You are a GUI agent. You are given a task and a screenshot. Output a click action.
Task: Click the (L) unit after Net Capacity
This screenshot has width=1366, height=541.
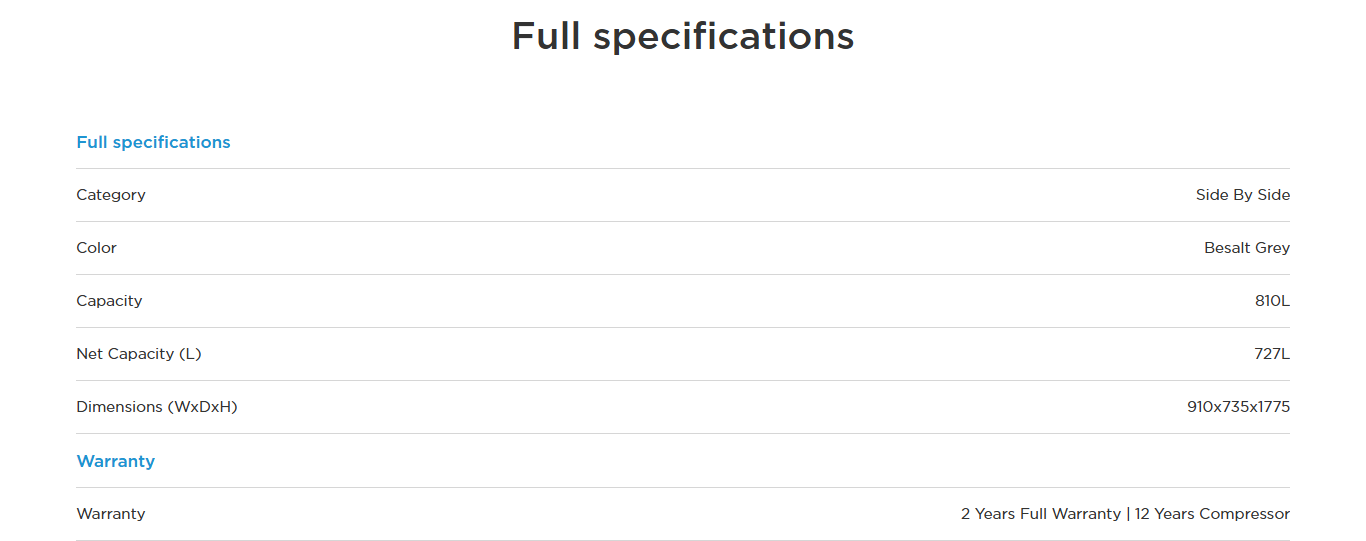[x=190, y=354]
